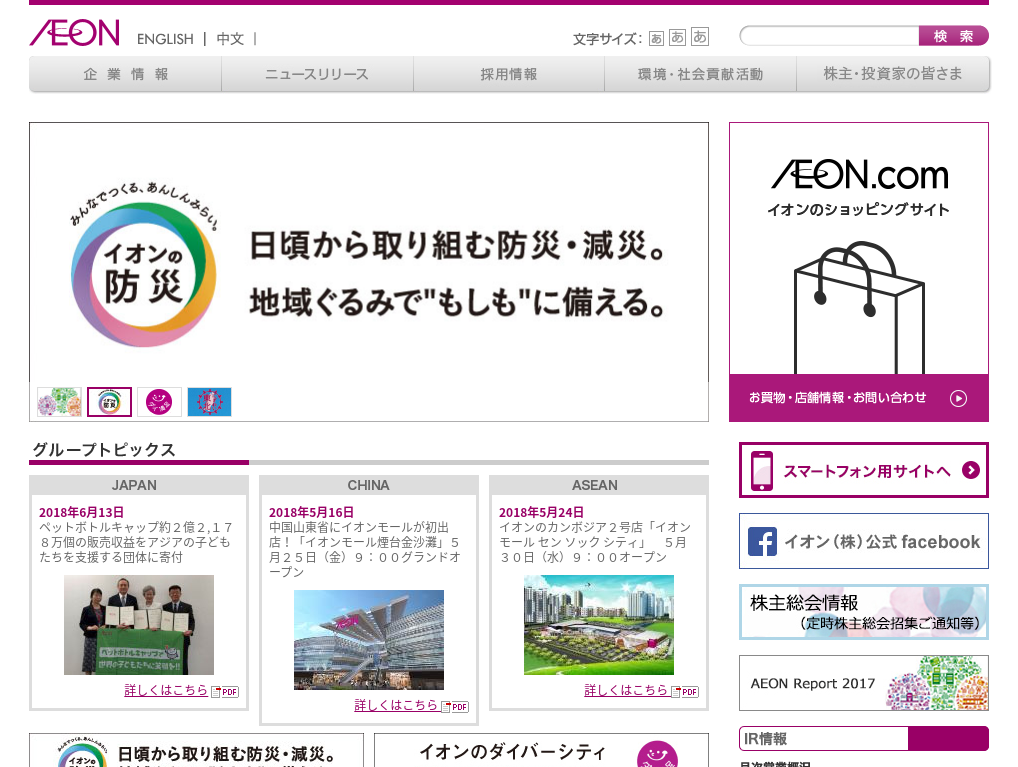Set font size to small あ

point(656,39)
